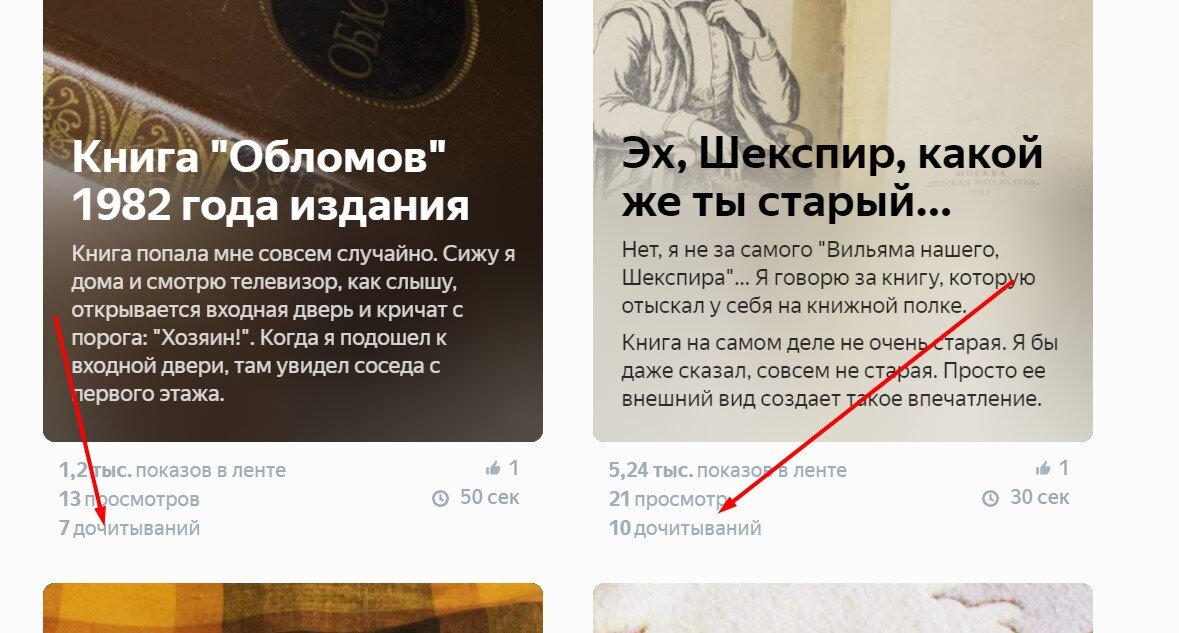Click Обломов article description paragraph

click(293, 323)
